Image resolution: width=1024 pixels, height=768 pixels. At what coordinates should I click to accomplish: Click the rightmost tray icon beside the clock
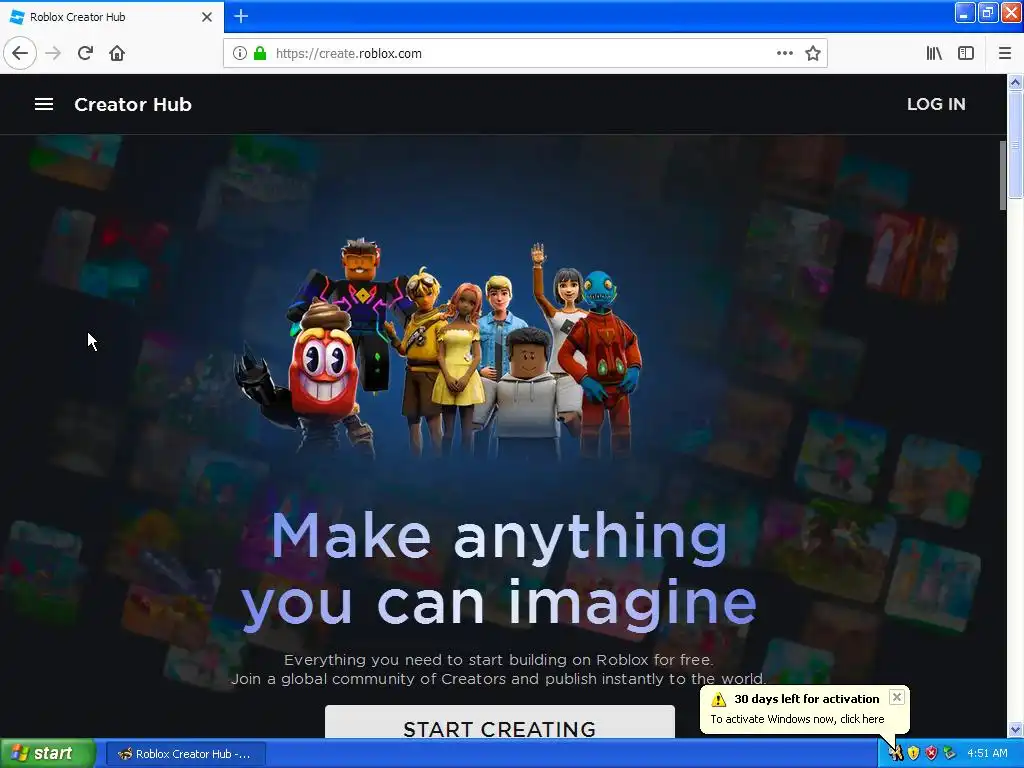coord(949,754)
